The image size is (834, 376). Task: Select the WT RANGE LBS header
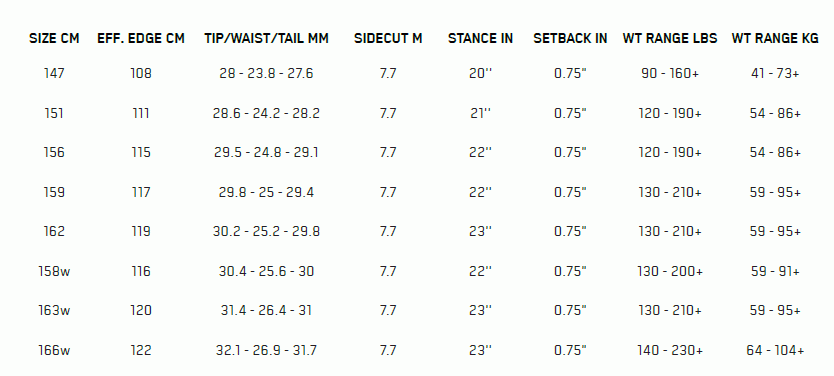click(x=670, y=38)
